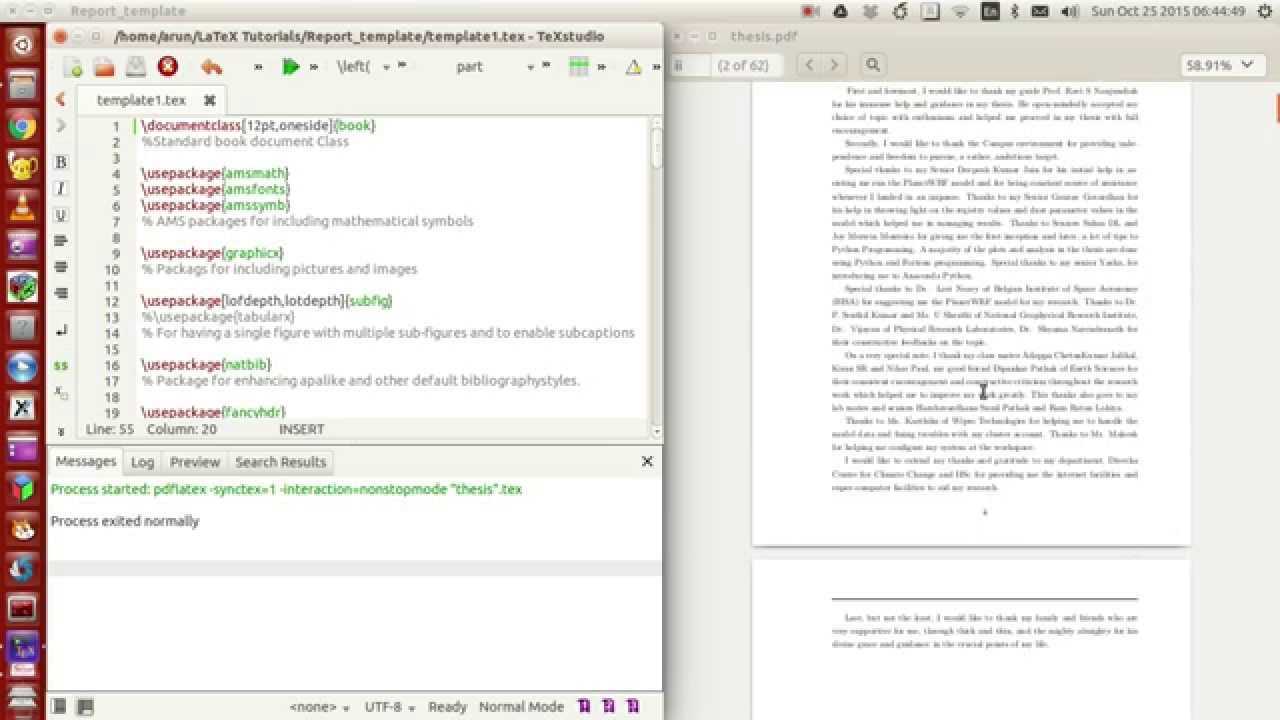
Task: Apply Bold formatting in the side toolbar
Action: click(x=61, y=162)
